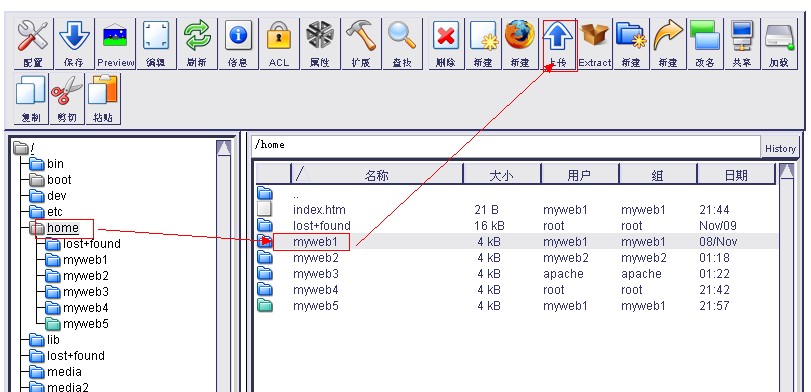Click the 查找 magnifying glass icon
811x392 pixels.
click(401, 44)
